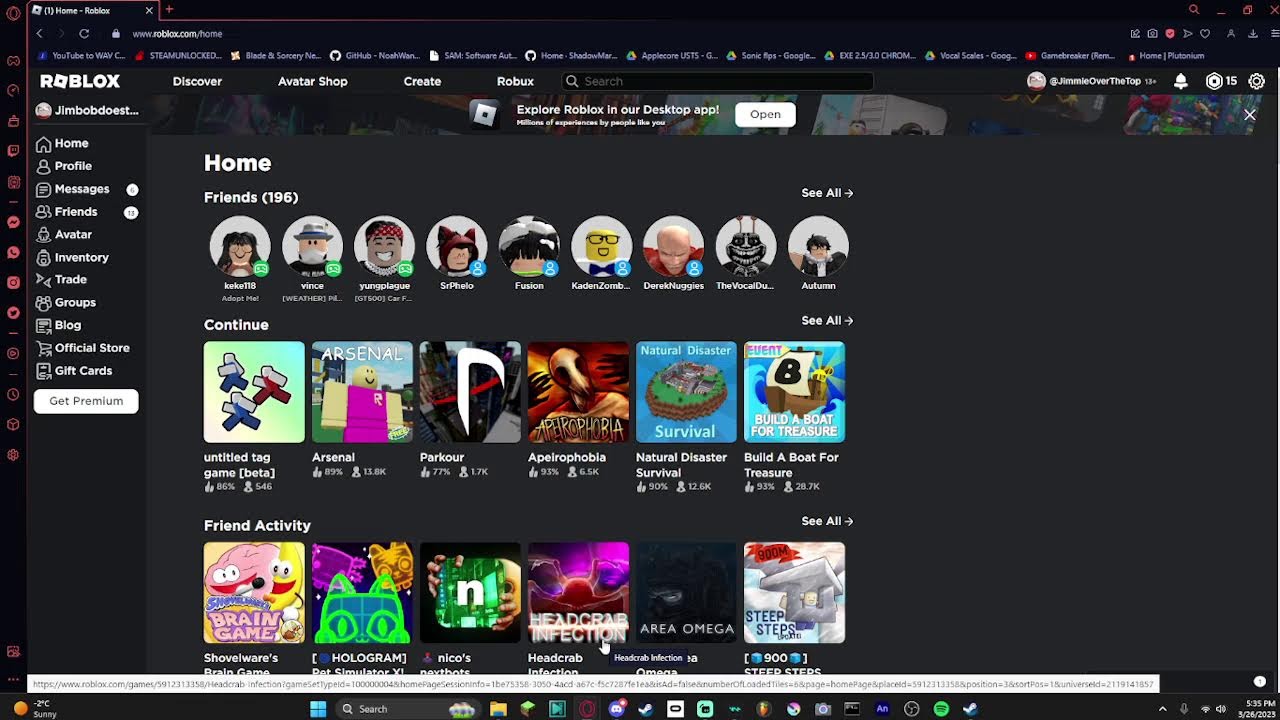Open YouTube to WAV bookmark
This screenshot has height=720, width=1280.
click(81, 56)
